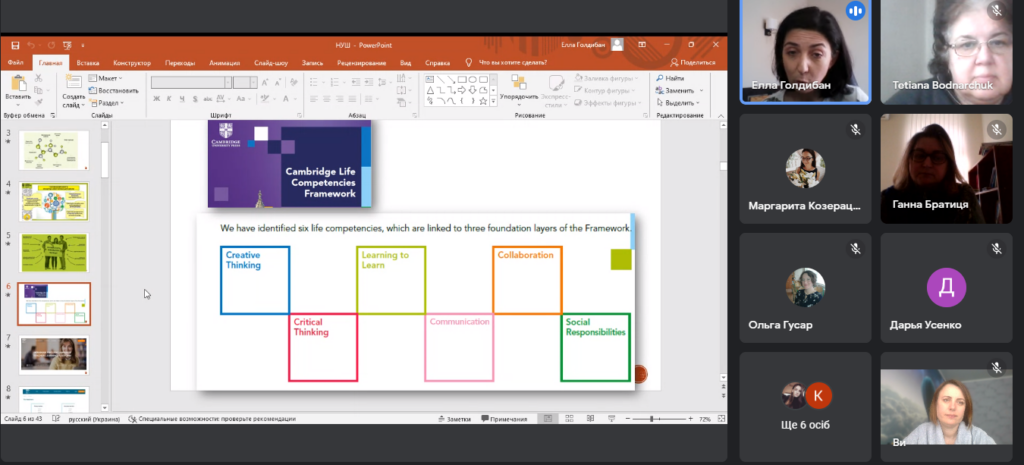The width and height of the screenshot is (1024, 465).
Task: Click the Paste (Вставить) icon
Action: pyautogui.click(x=17, y=84)
